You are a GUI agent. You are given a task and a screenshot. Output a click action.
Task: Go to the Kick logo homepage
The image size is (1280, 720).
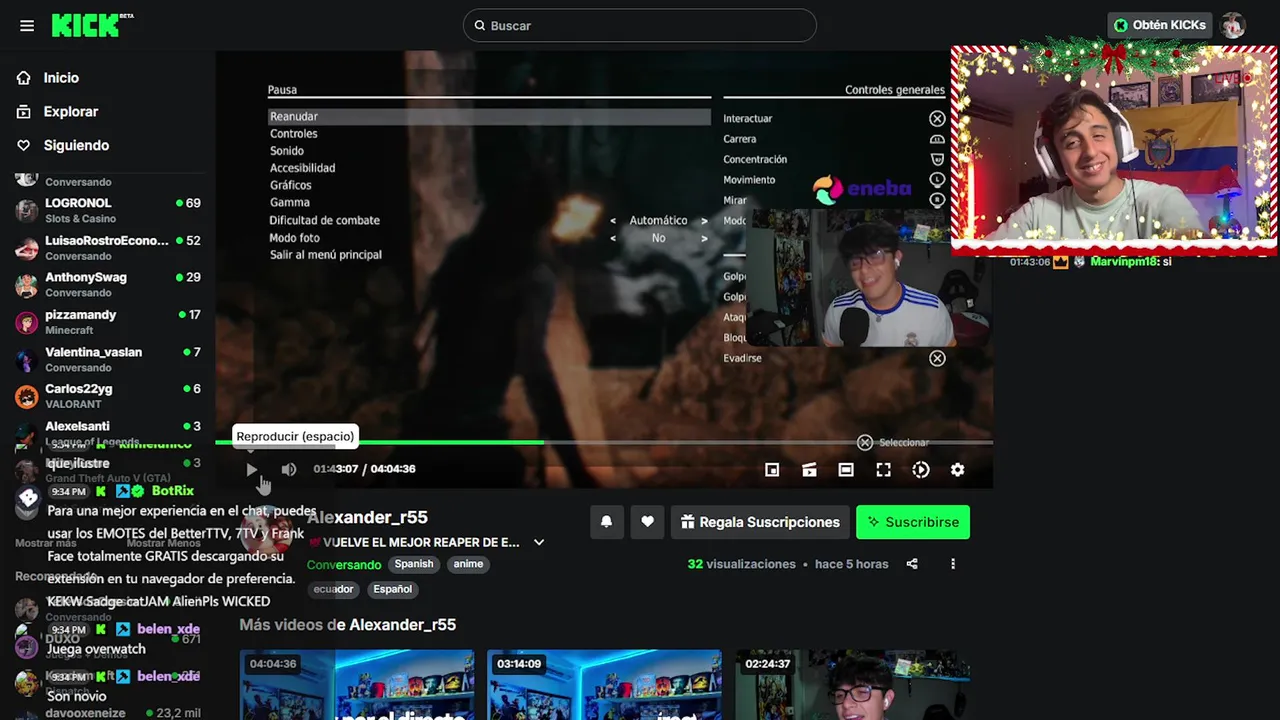[x=91, y=25]
